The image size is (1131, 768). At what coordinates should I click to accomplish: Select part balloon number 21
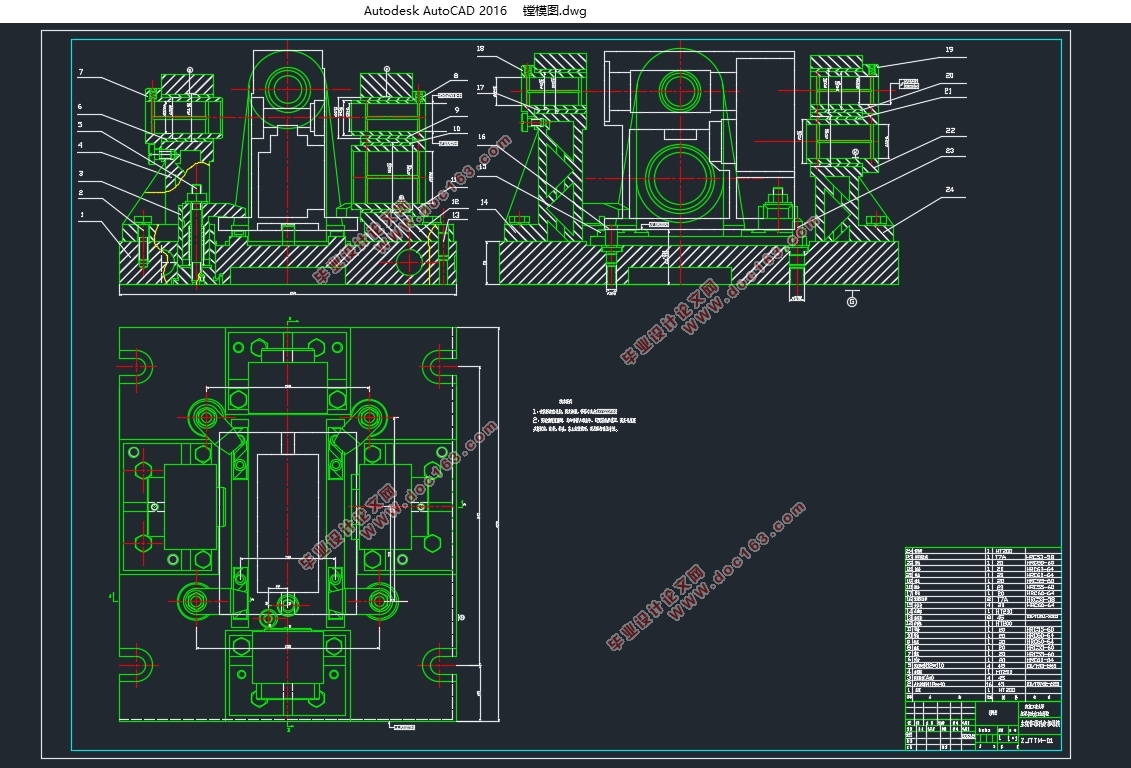click(948, 92)
